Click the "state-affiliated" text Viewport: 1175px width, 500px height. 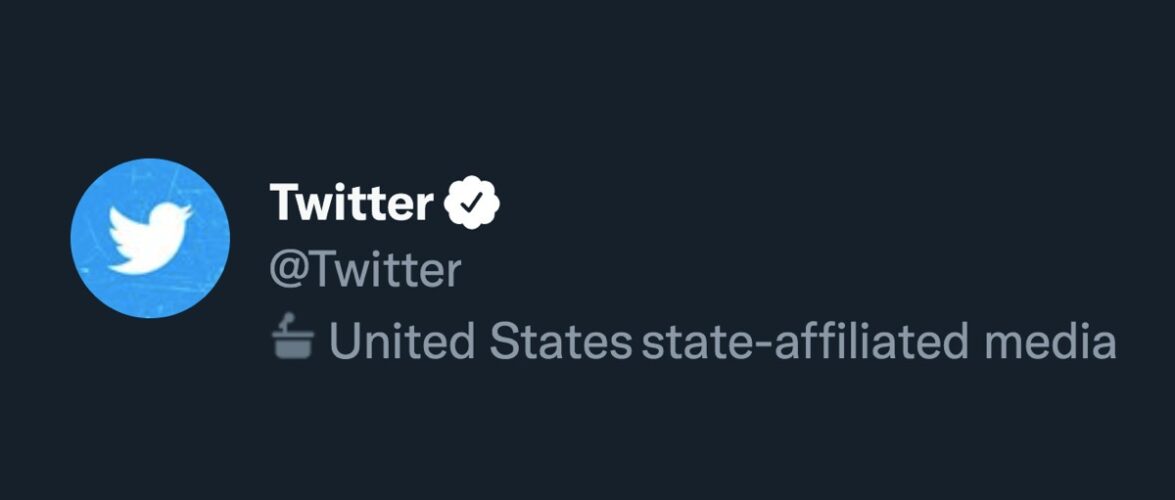click(x=805, y=342)
